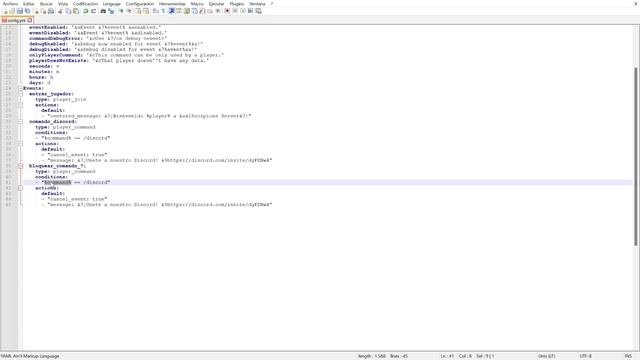The height and width of the screenshot is (360, 640).
Task: Click the 'YAML Ain't Markup Language' status field
Action: click(30, 356)
